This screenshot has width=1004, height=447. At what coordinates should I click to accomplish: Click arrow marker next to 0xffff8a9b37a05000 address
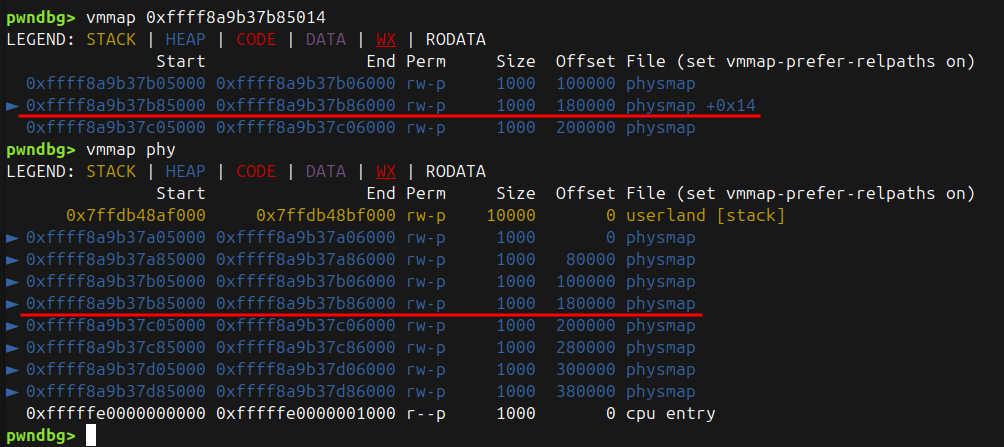pyautogui.click(x=13, y=238)
